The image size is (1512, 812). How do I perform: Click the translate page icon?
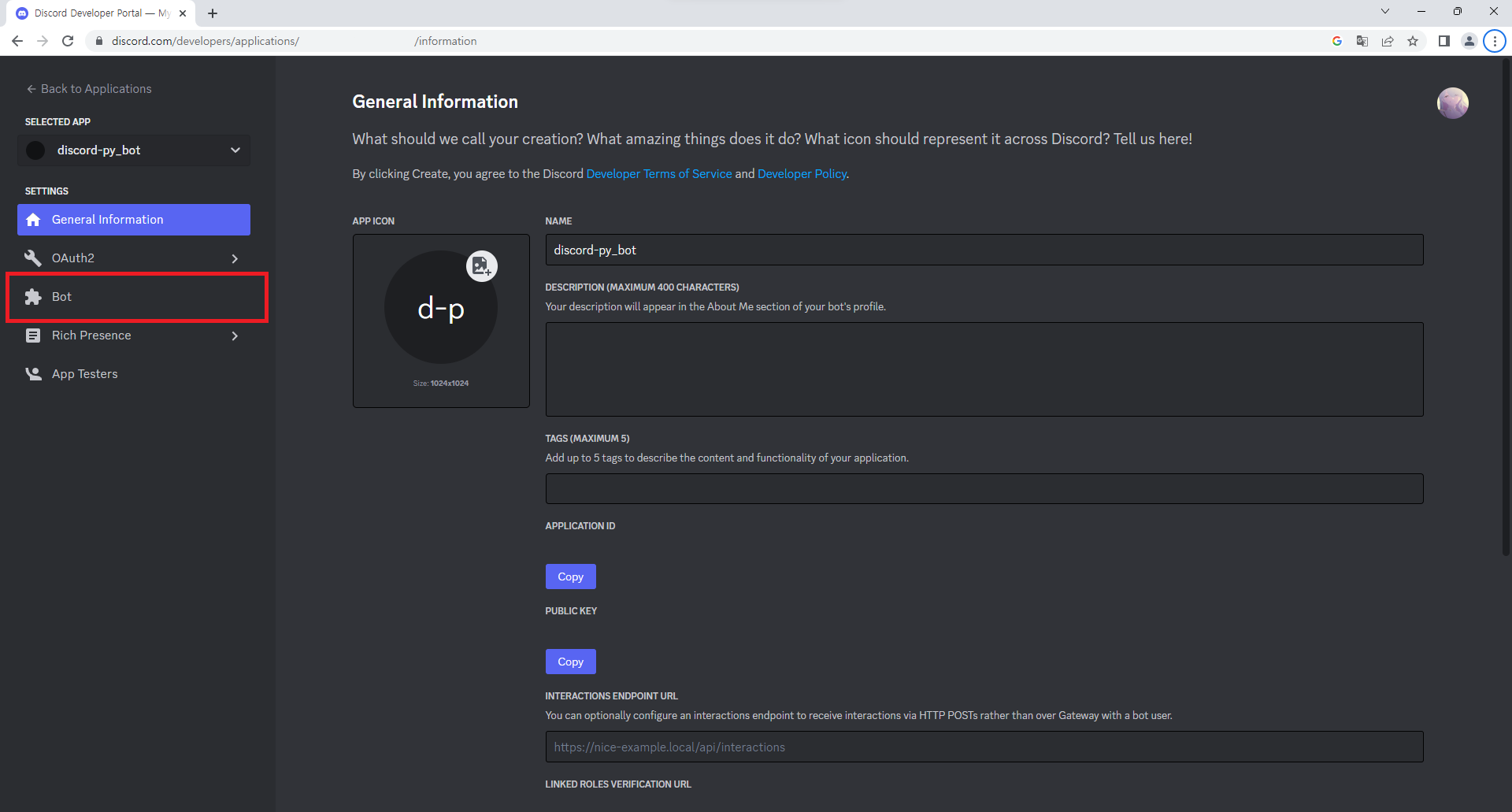coord(1362,41)
